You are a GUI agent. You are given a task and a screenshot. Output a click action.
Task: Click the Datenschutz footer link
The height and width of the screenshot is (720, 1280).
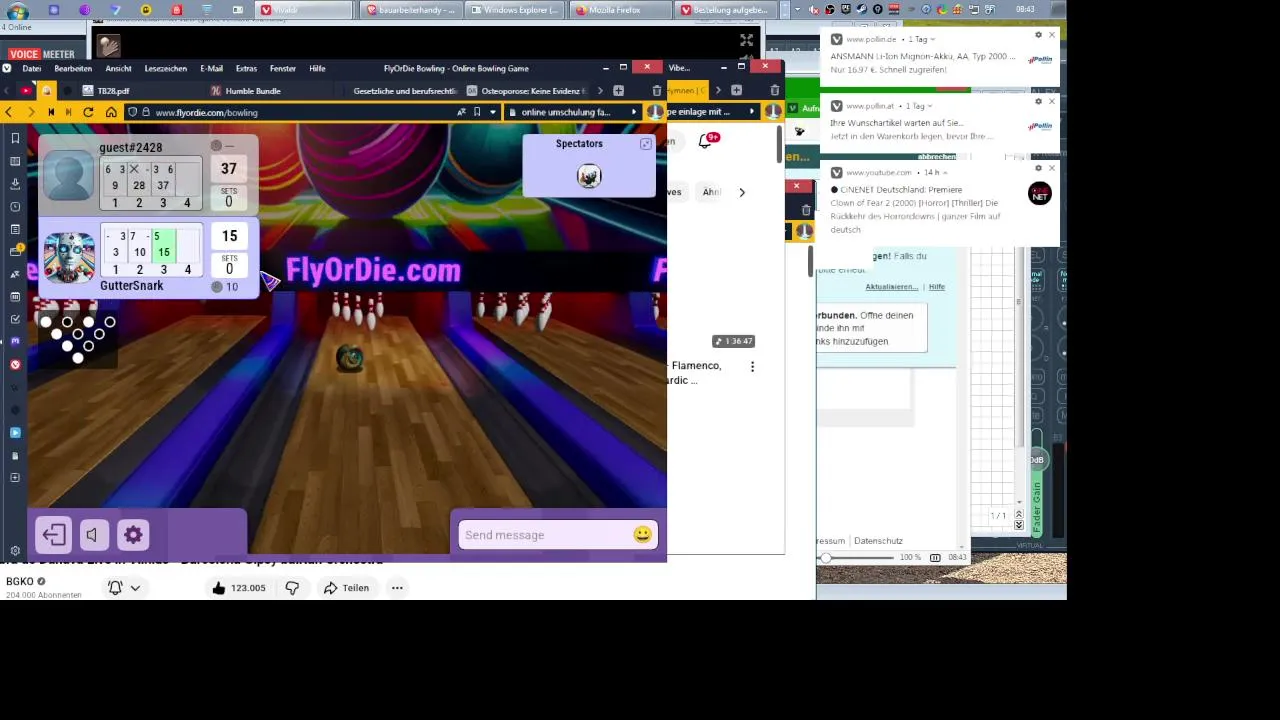(878, 541)
